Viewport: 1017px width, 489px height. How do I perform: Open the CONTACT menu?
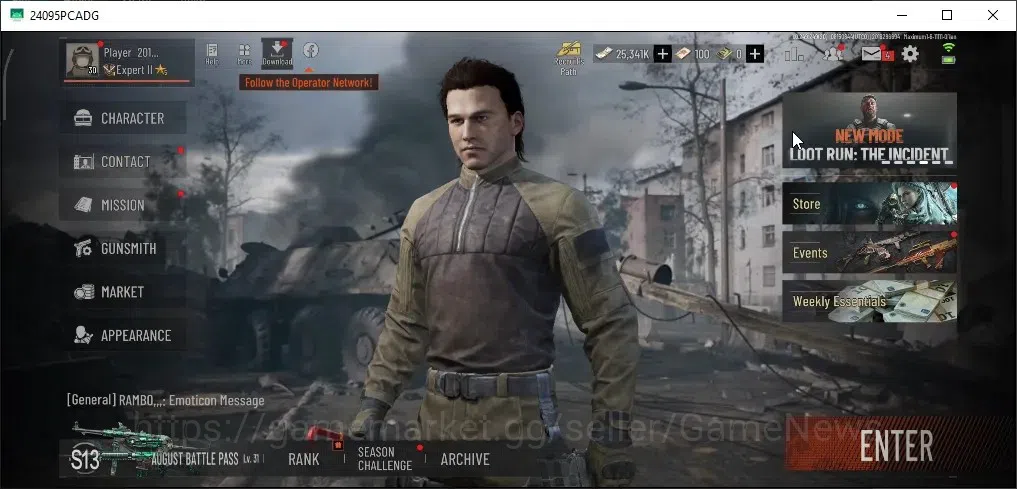[123, 161]
